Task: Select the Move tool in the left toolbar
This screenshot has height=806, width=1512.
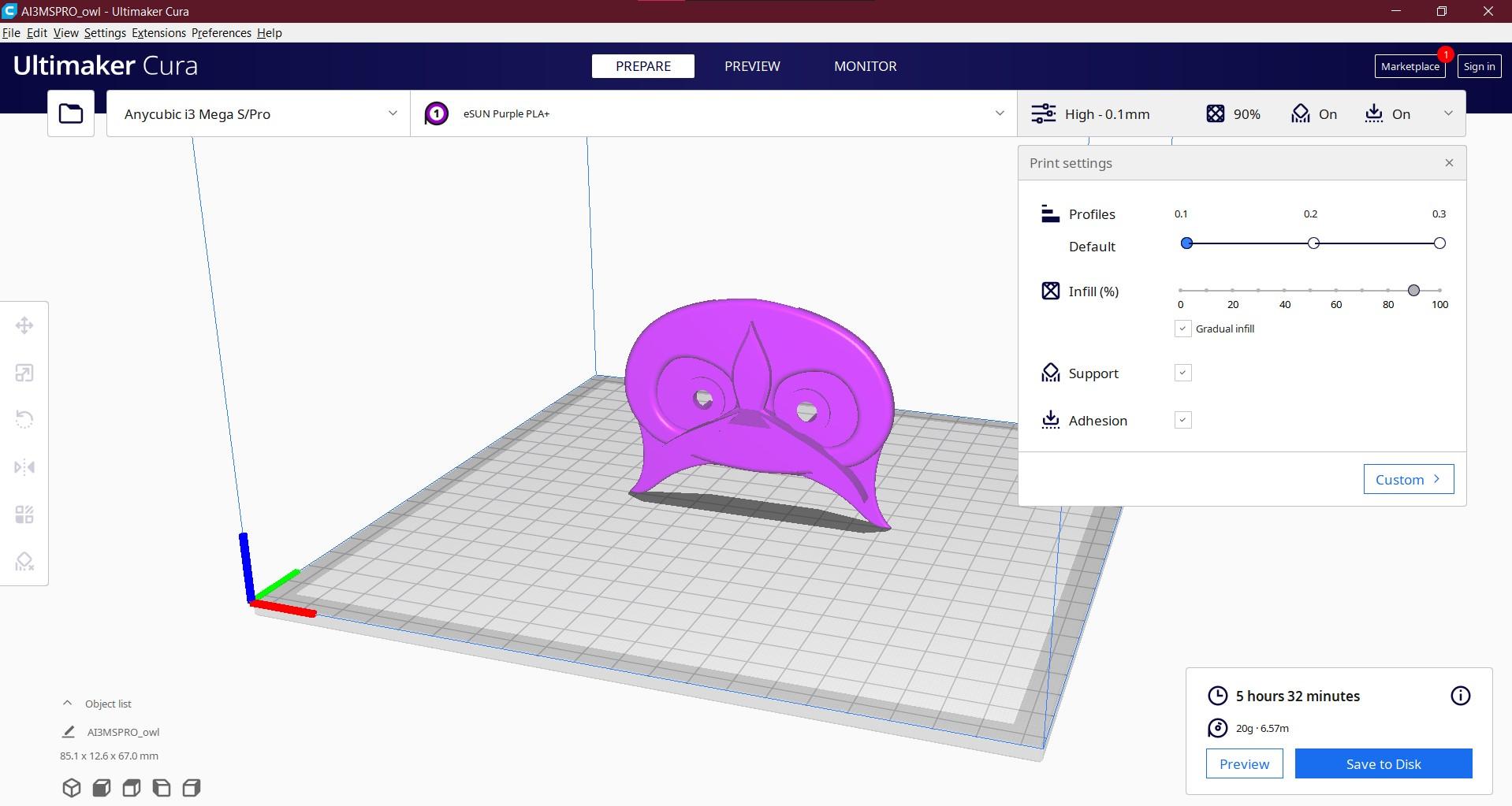Action: (x=24, y=325)
